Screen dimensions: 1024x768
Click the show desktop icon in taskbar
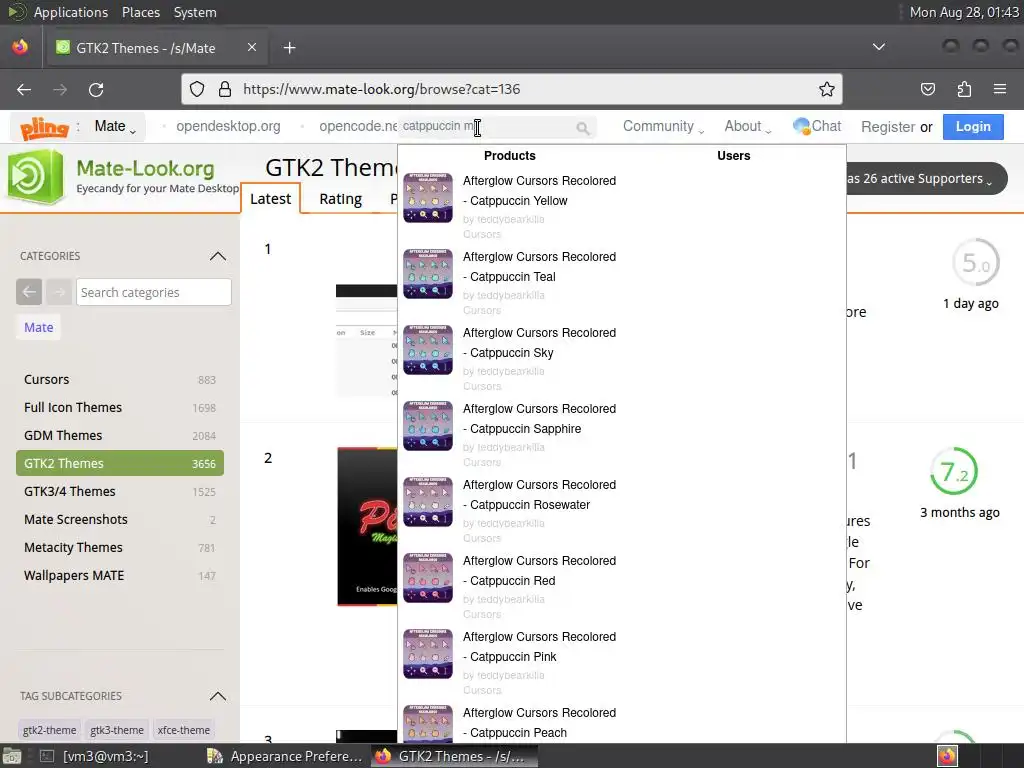click(x=12, y=756)
